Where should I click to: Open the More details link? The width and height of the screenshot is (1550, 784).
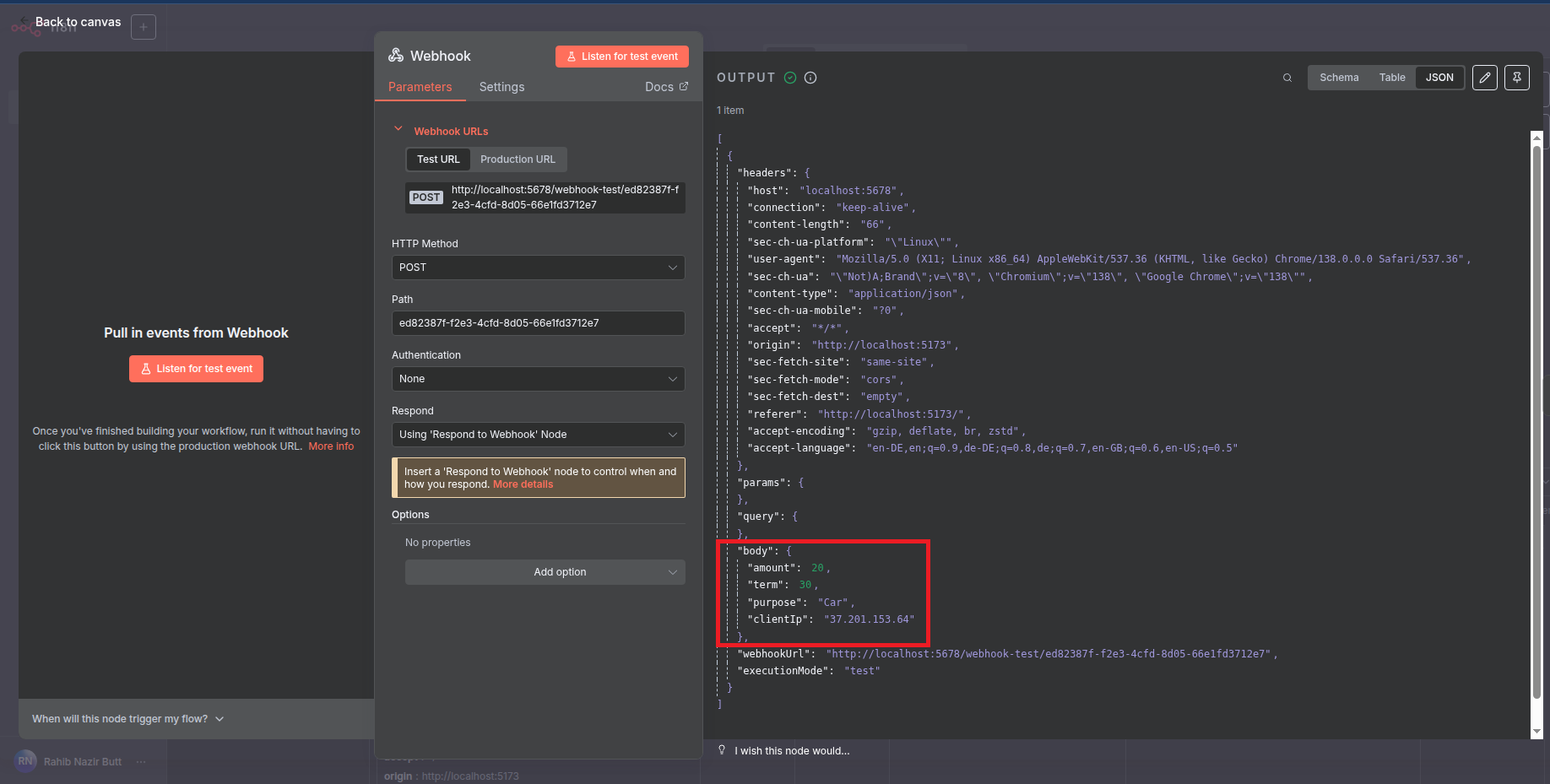tap(523, 484)
